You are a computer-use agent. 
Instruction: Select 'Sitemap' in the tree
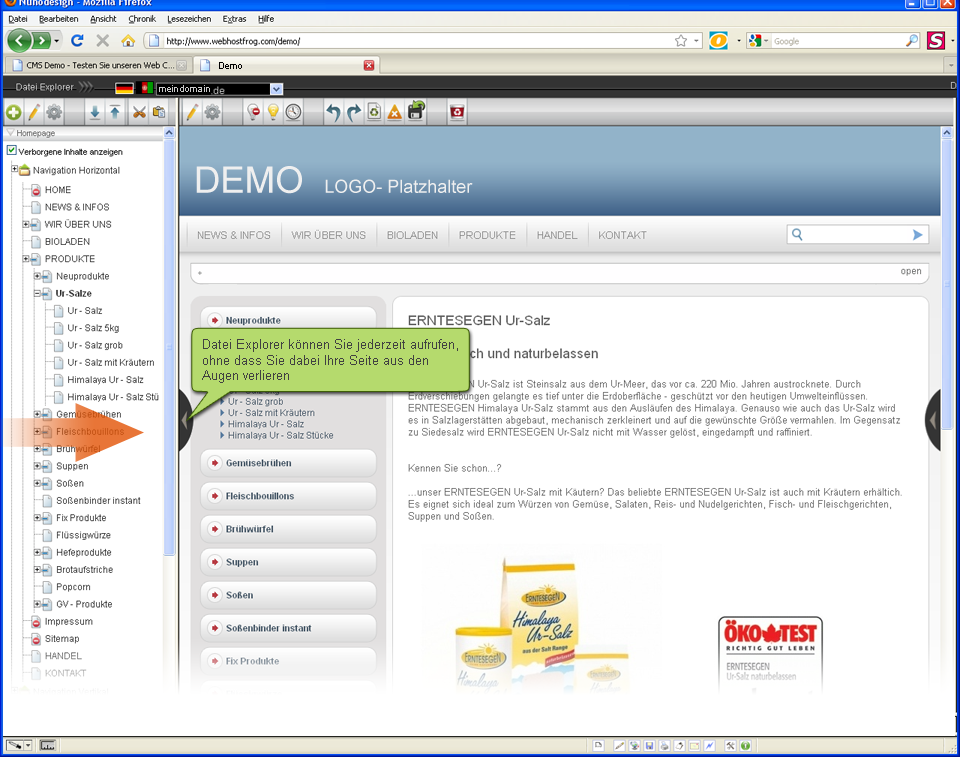62,638
